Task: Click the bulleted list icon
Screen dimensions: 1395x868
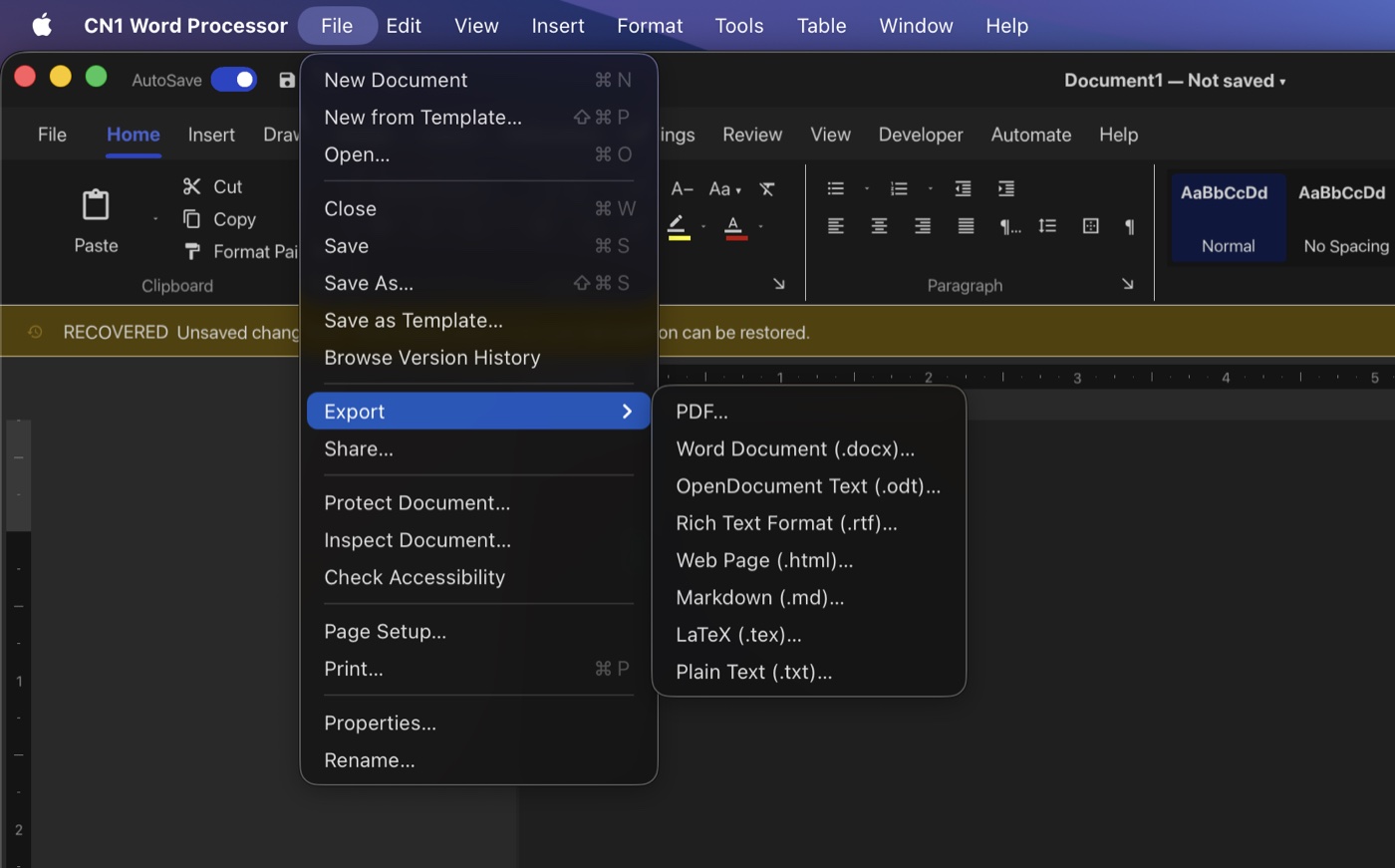Action: click(x=835, y=188)
